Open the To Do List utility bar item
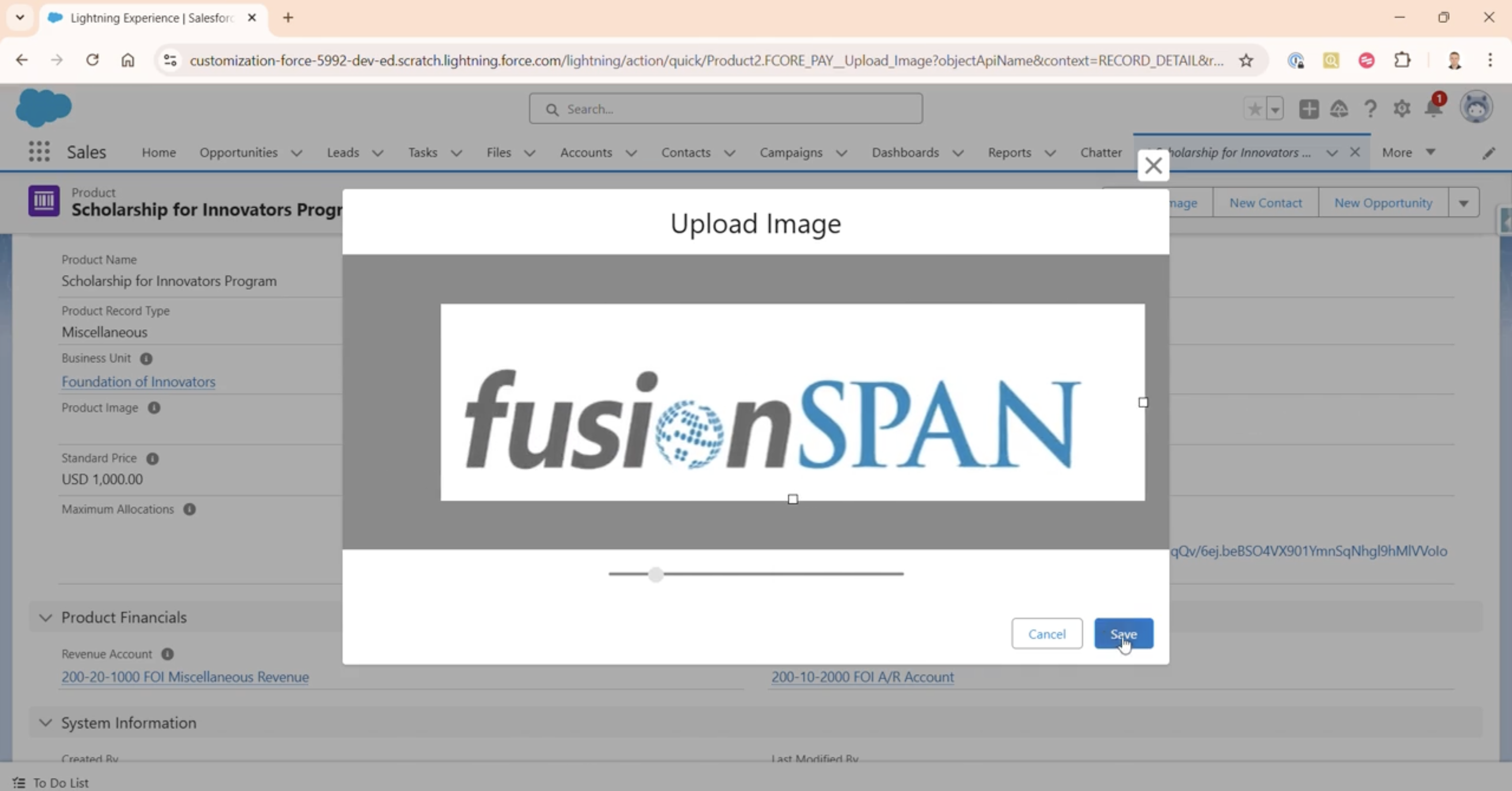This screenshot has height=791, width=1512. point(51,782)
